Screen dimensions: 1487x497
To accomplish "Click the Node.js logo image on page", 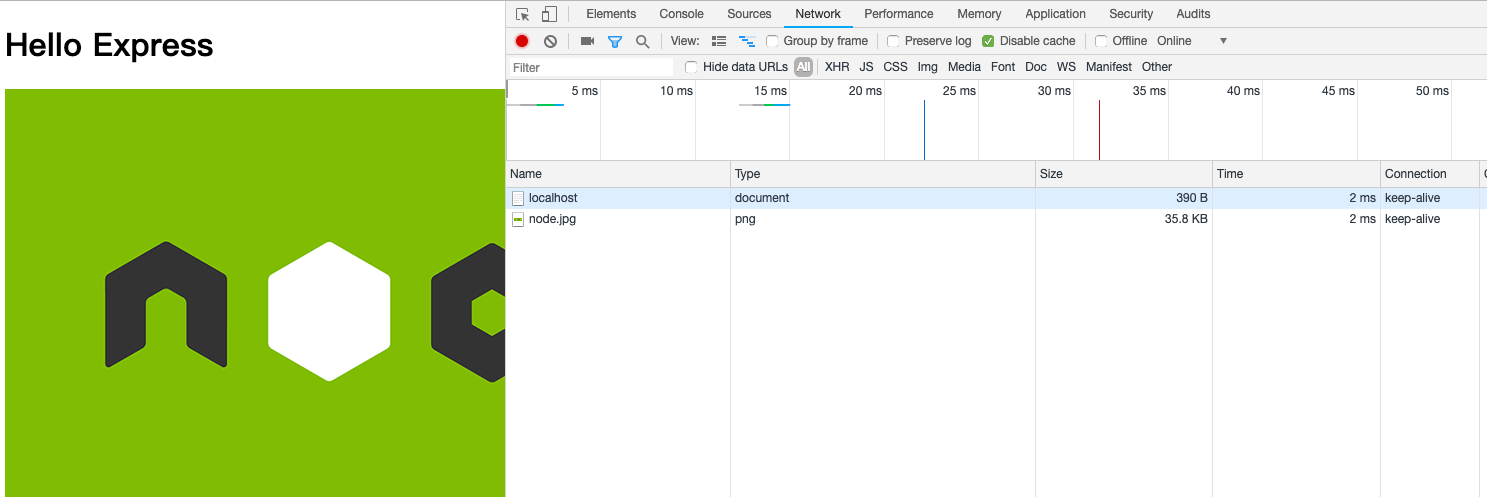I will [x=255, y=293].
